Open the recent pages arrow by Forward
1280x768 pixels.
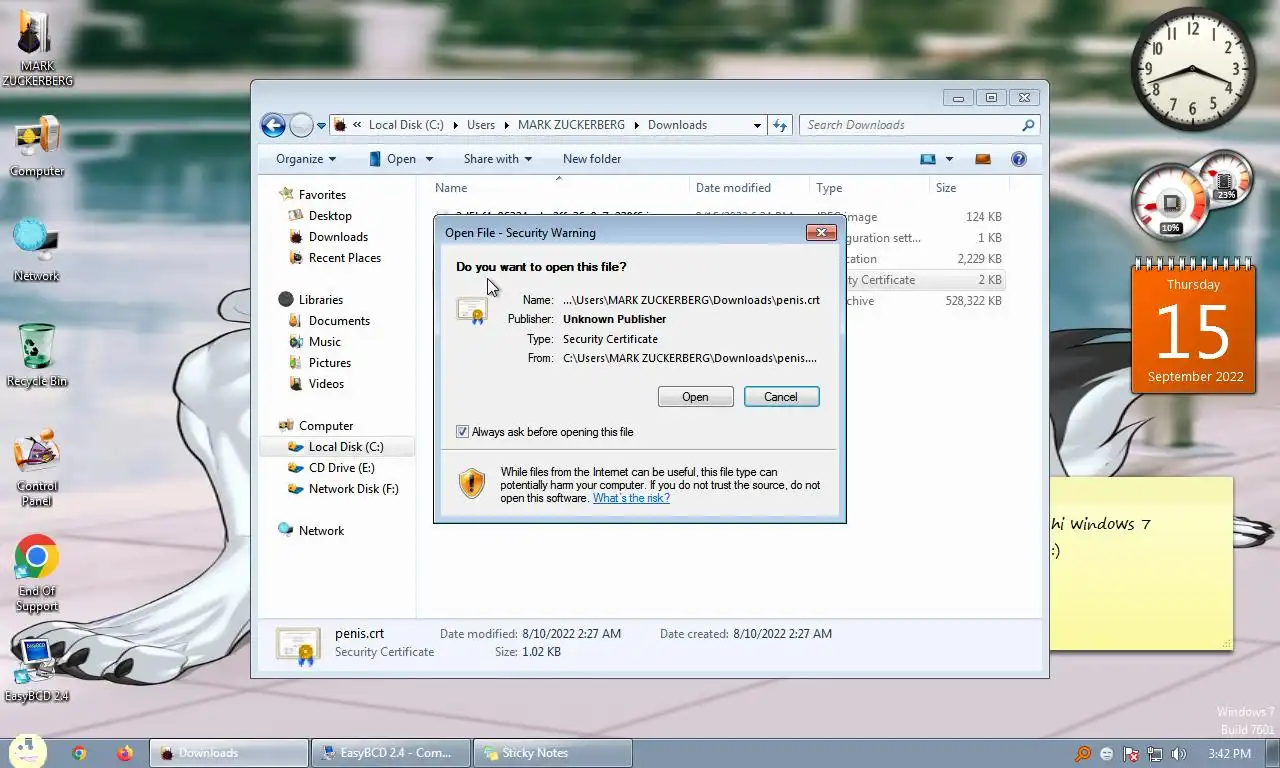[x=321, y=126]
